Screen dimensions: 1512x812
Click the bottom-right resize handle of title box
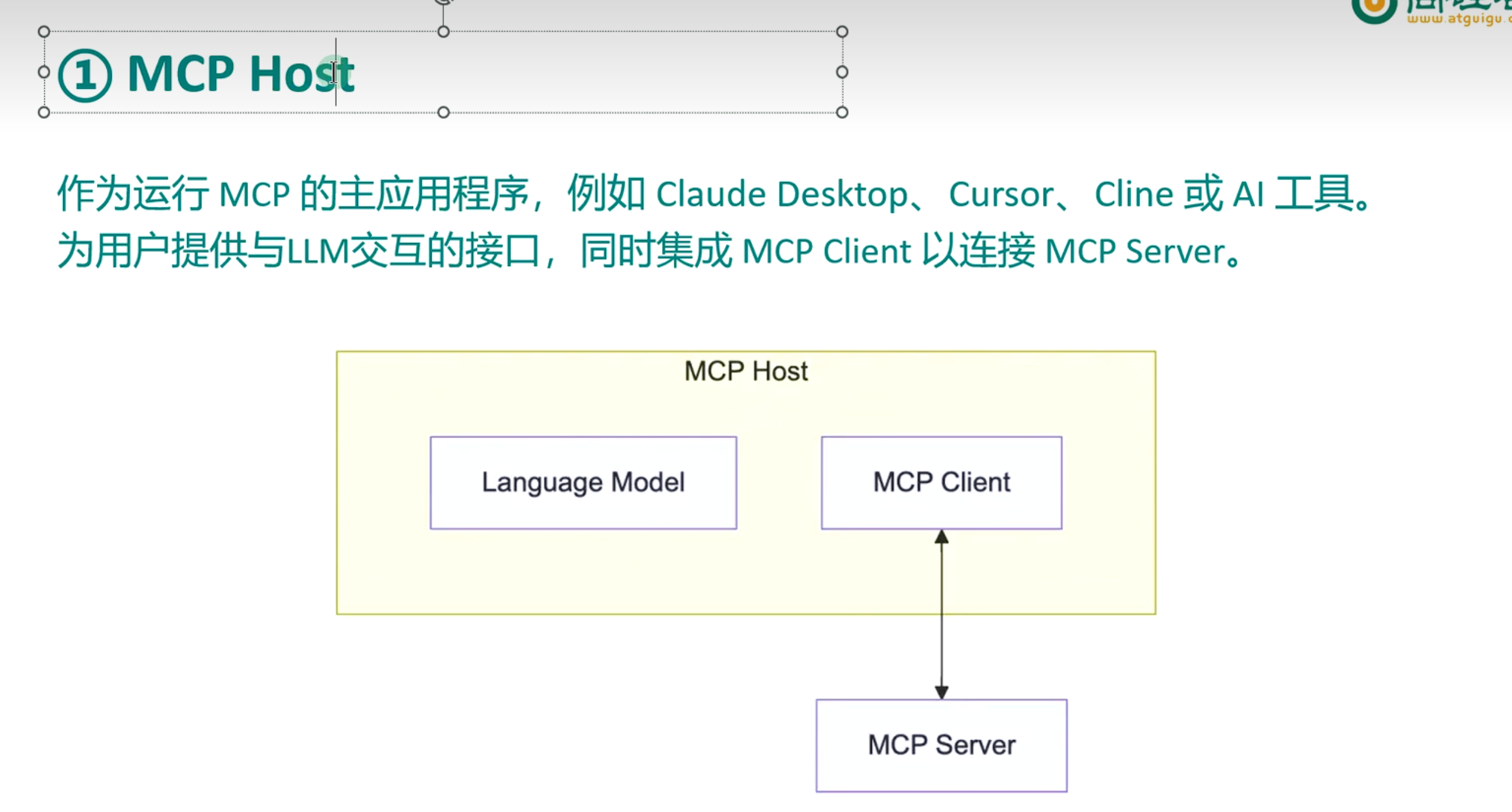pyautogui.click(x=842, y=112)
